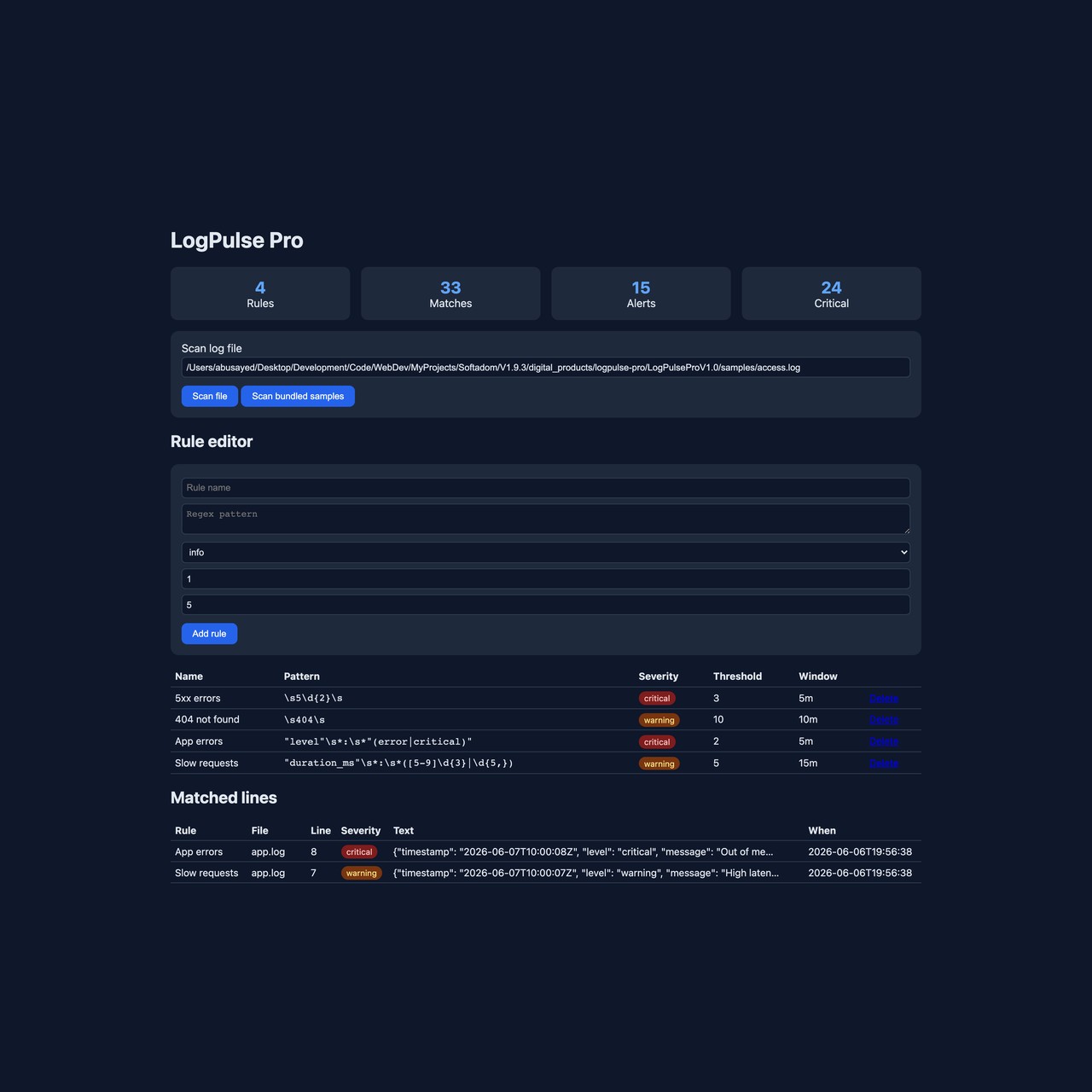The width and height of the screenshot is (1092, 1092).
Task: Click the threshold field containing 1
Action: coord(546,579)
